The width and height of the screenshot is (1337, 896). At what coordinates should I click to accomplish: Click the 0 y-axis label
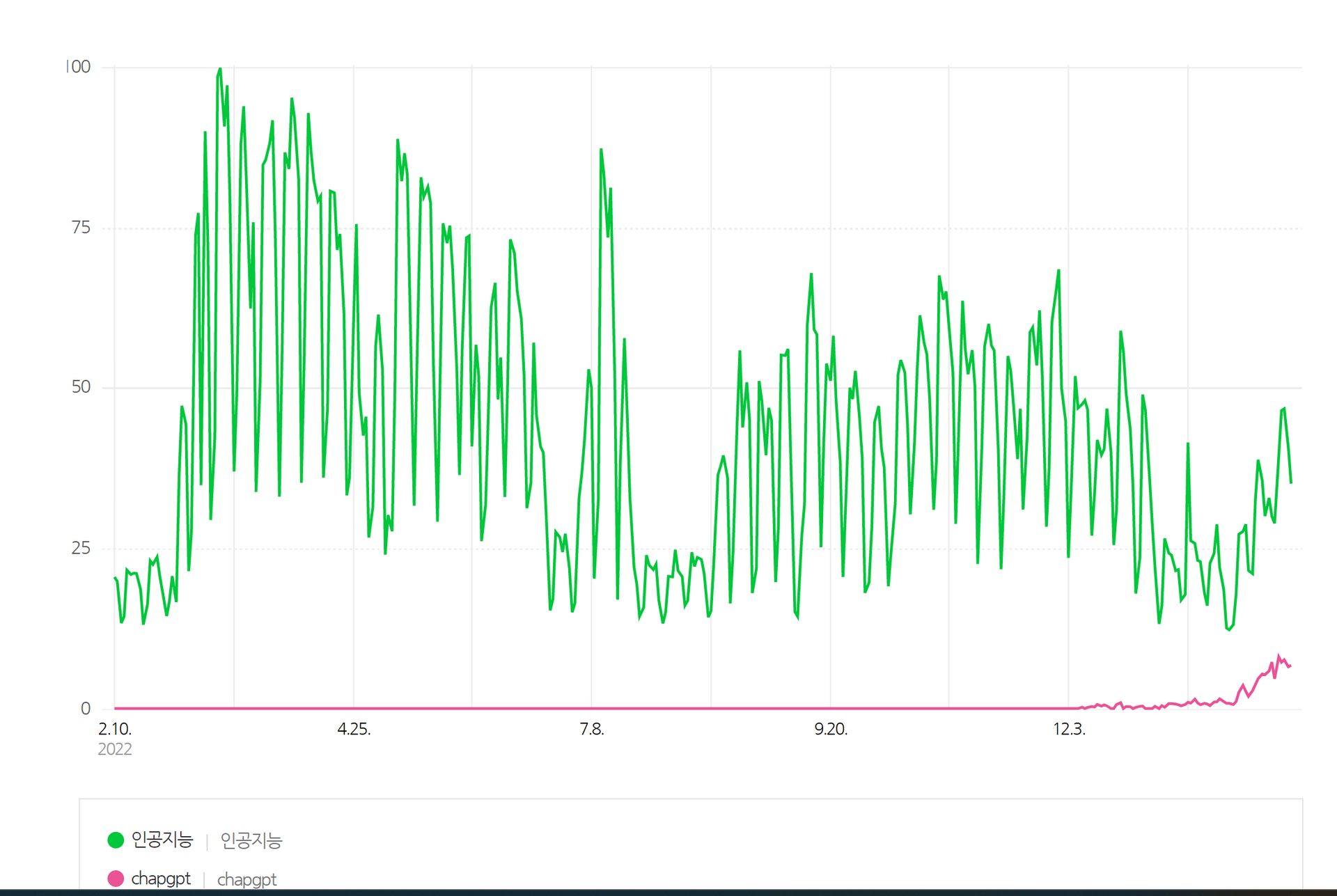(x=86, y=708)
